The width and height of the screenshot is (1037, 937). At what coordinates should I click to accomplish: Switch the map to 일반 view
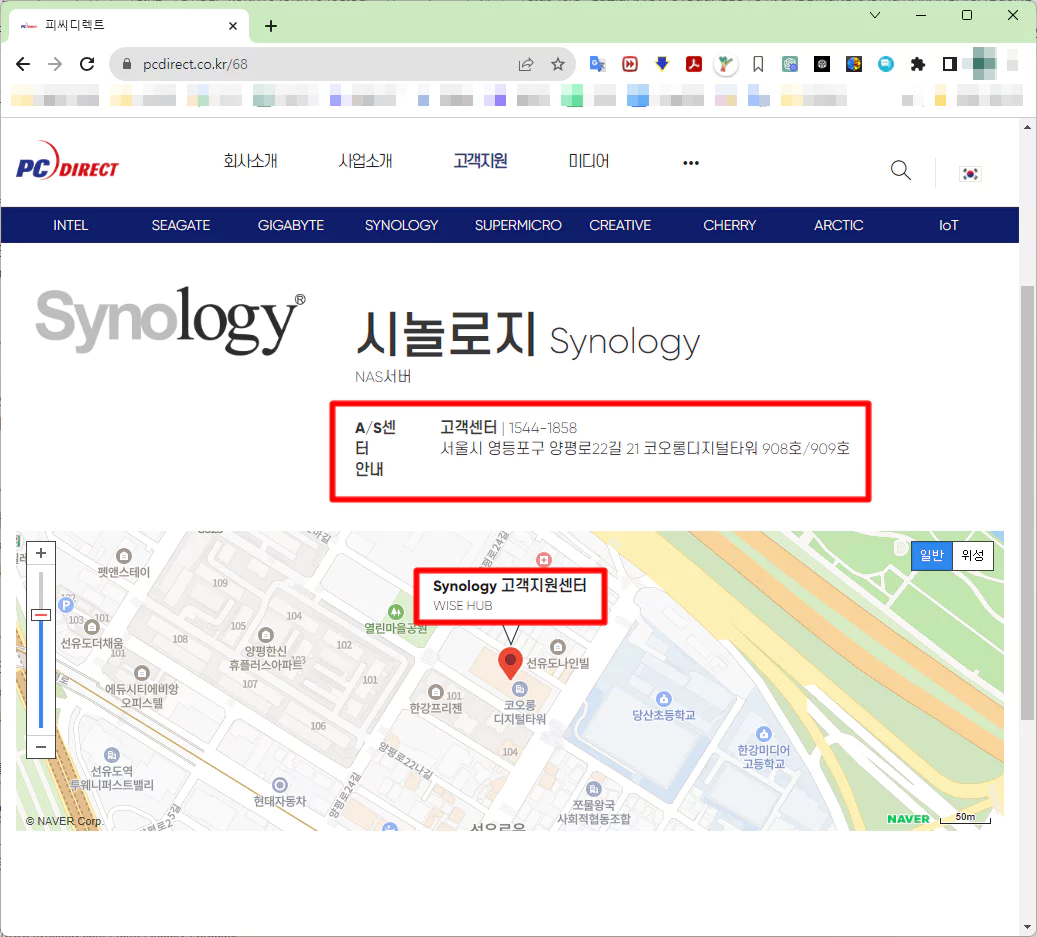(x=931, y=555)
